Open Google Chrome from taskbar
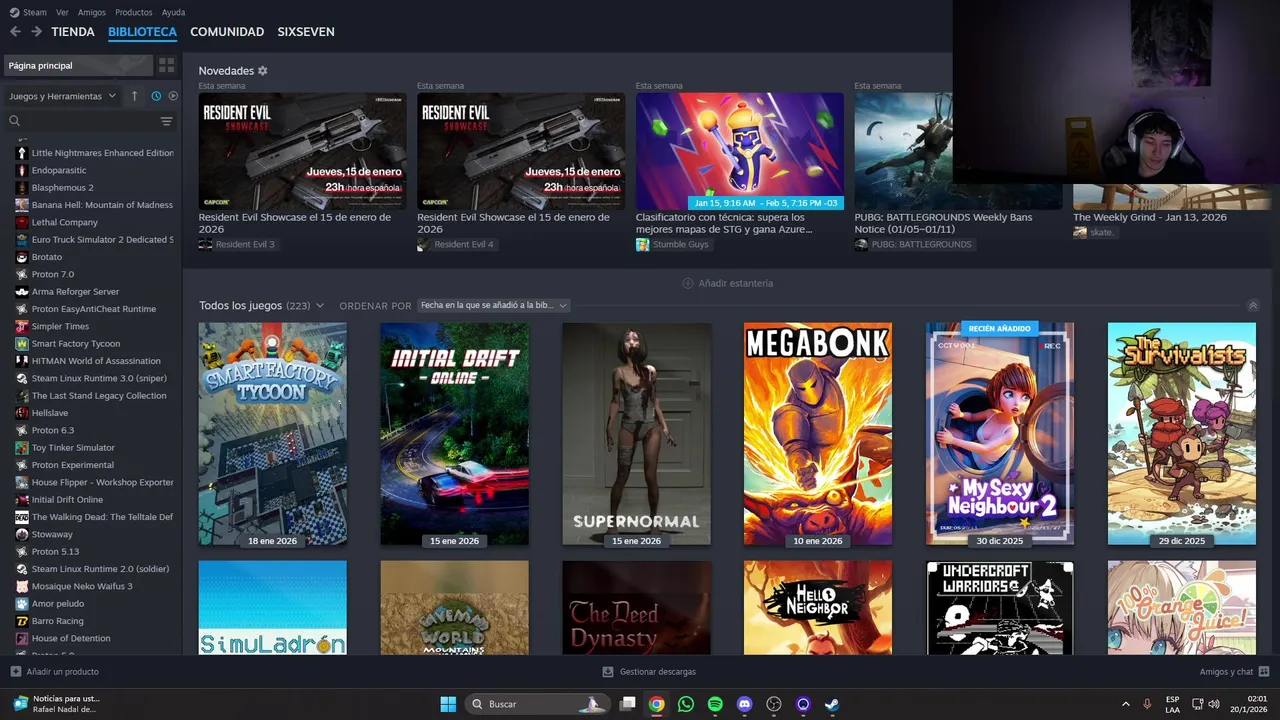1280x720 pixels. click(x=656, y=704)
